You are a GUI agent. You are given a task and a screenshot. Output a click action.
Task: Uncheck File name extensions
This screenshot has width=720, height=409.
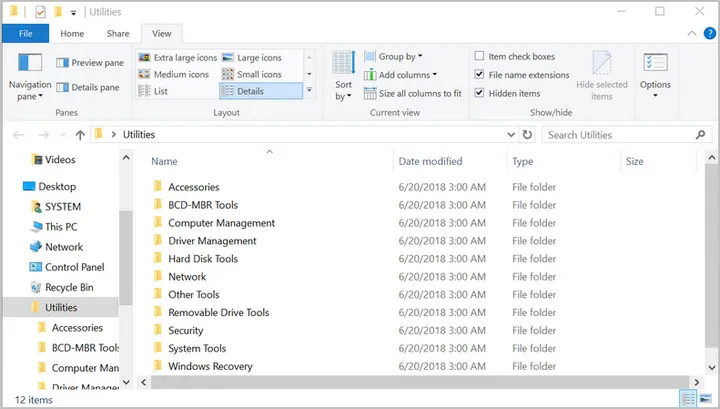click(x=480, y=75)
